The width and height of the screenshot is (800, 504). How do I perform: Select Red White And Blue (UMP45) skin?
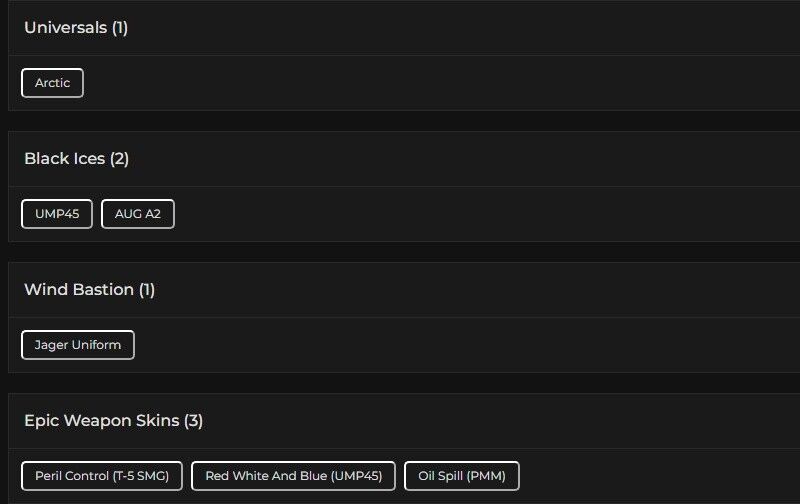tap(293, 476)
